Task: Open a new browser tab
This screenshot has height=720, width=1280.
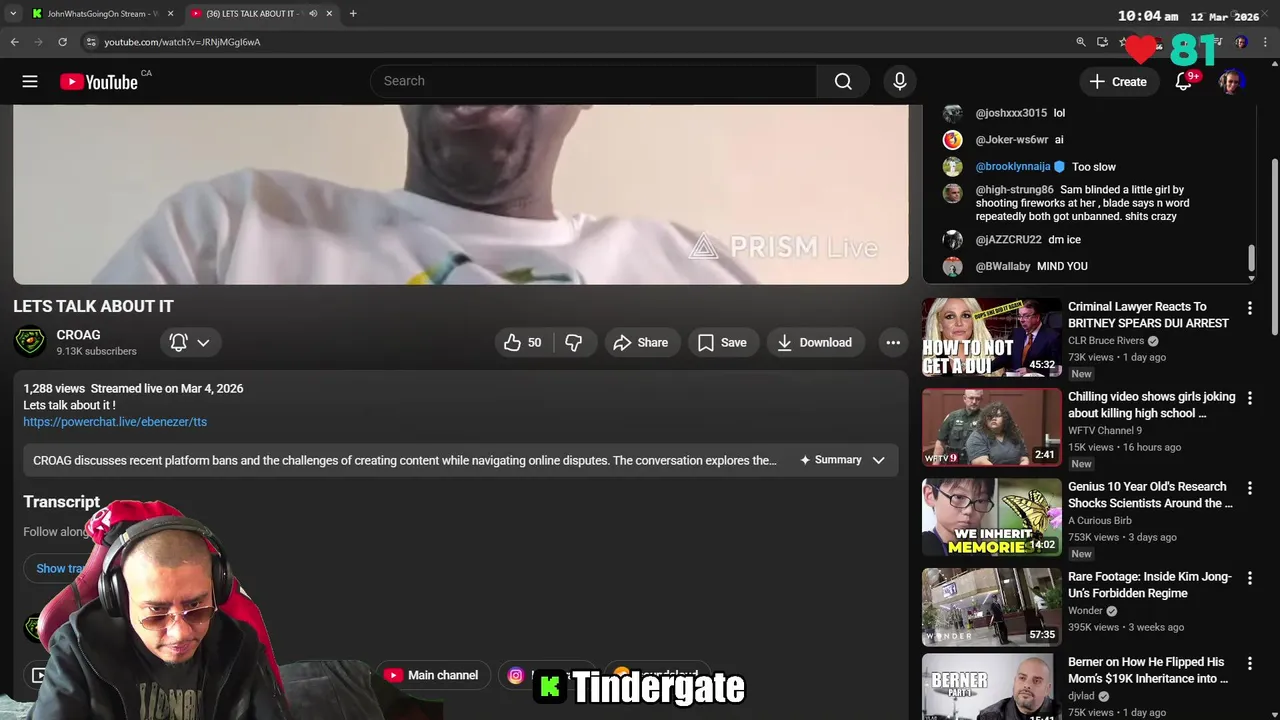Action: point(353,14)
